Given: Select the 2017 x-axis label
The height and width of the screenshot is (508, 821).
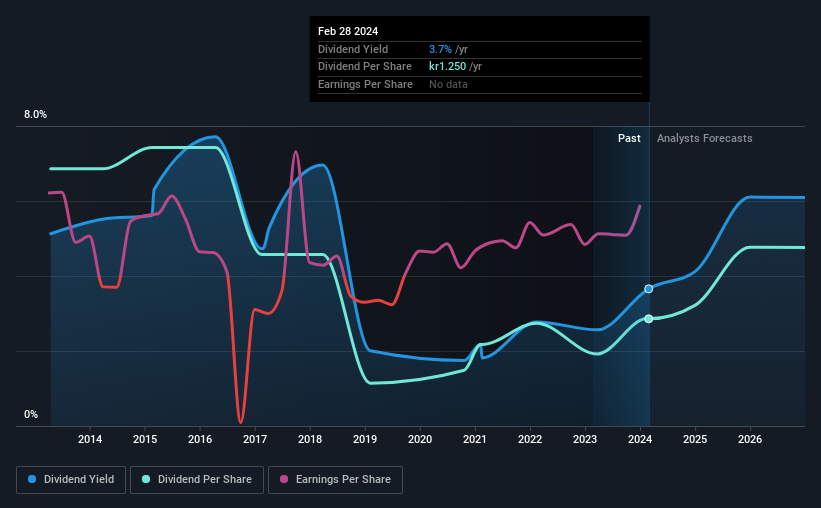Looking at the screenshot, I should point(255,439).
